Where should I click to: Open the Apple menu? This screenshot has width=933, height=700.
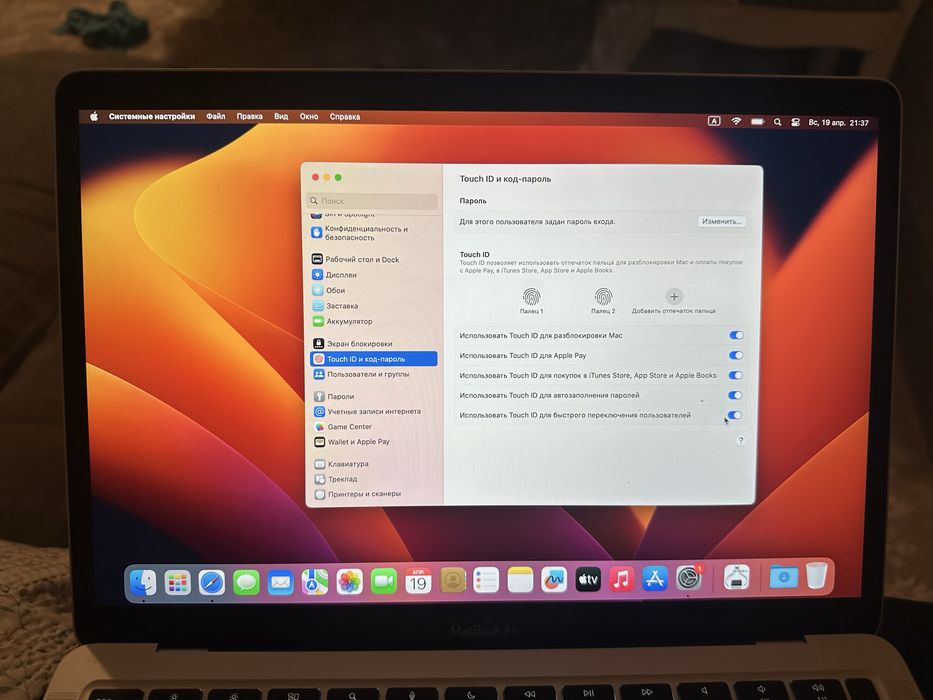point(94,117)
